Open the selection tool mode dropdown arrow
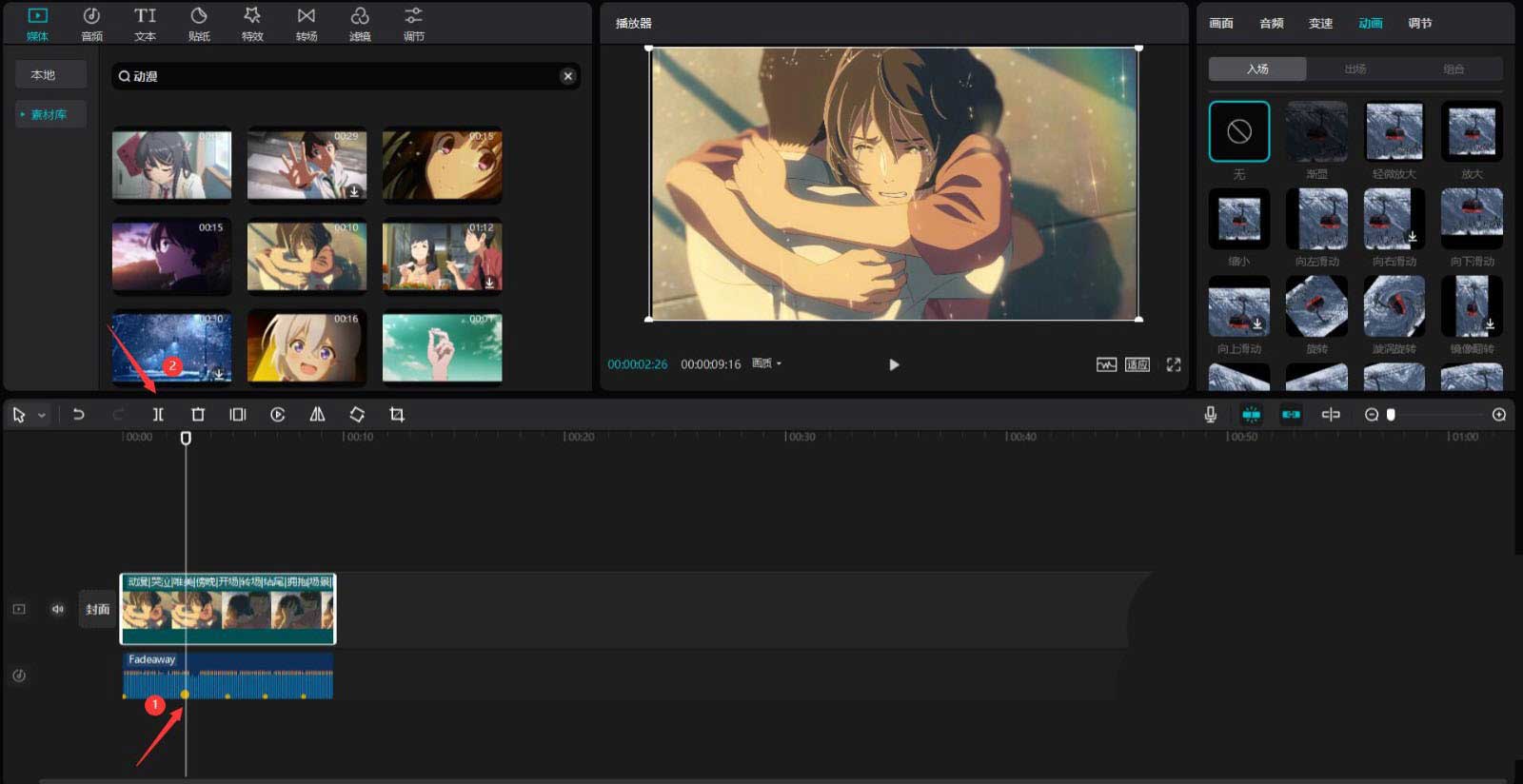The width and height of the screenshot is (1523, 784). (42, 416)
